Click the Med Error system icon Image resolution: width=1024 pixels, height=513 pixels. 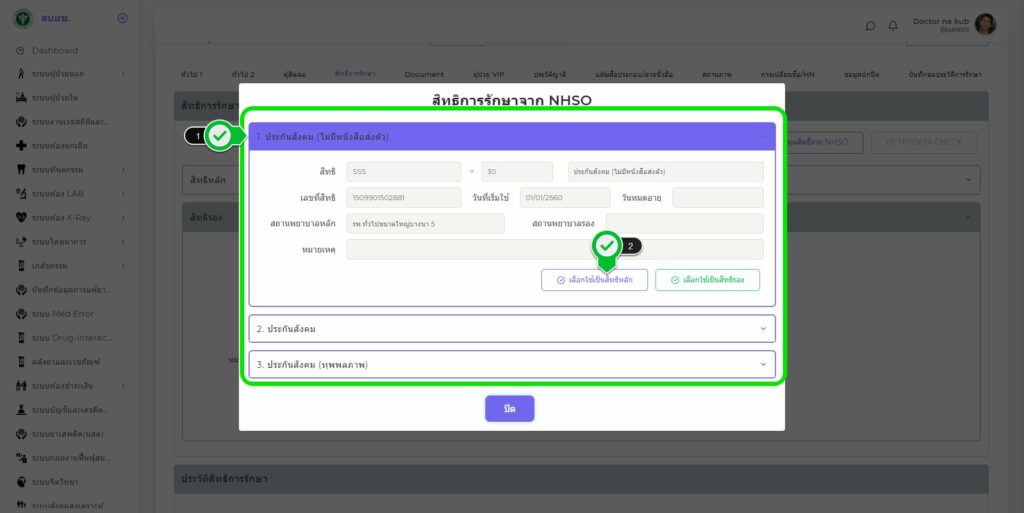(20, 313)
